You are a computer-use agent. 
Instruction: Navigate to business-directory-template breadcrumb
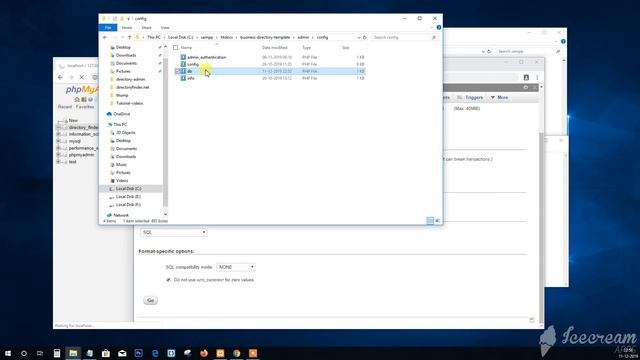click(265, 37)
